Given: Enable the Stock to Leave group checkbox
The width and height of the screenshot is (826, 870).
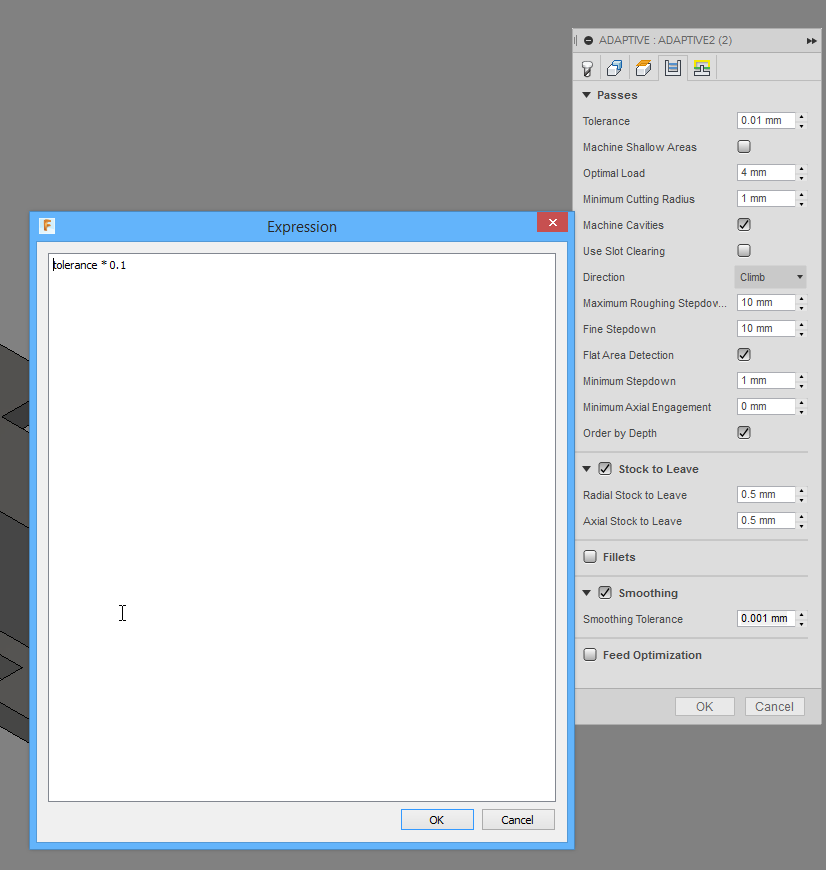Looking at the screenshot, I should [605, 468].
